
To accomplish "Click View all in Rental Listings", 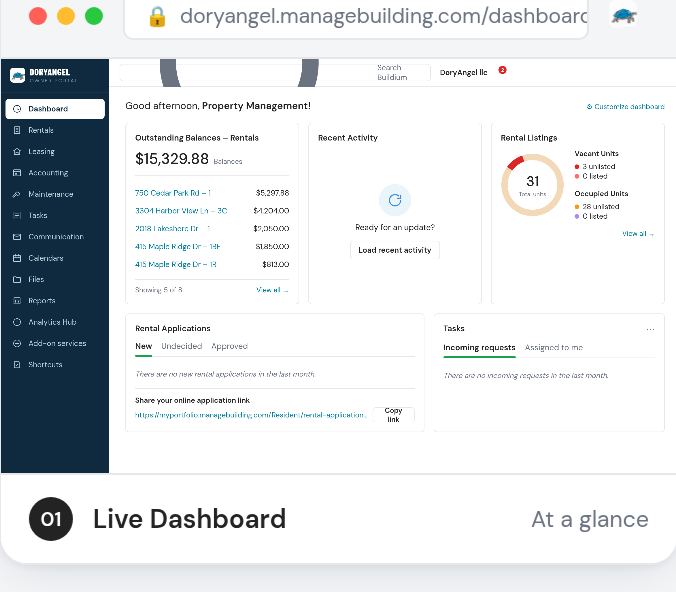I will click(638, 234).
